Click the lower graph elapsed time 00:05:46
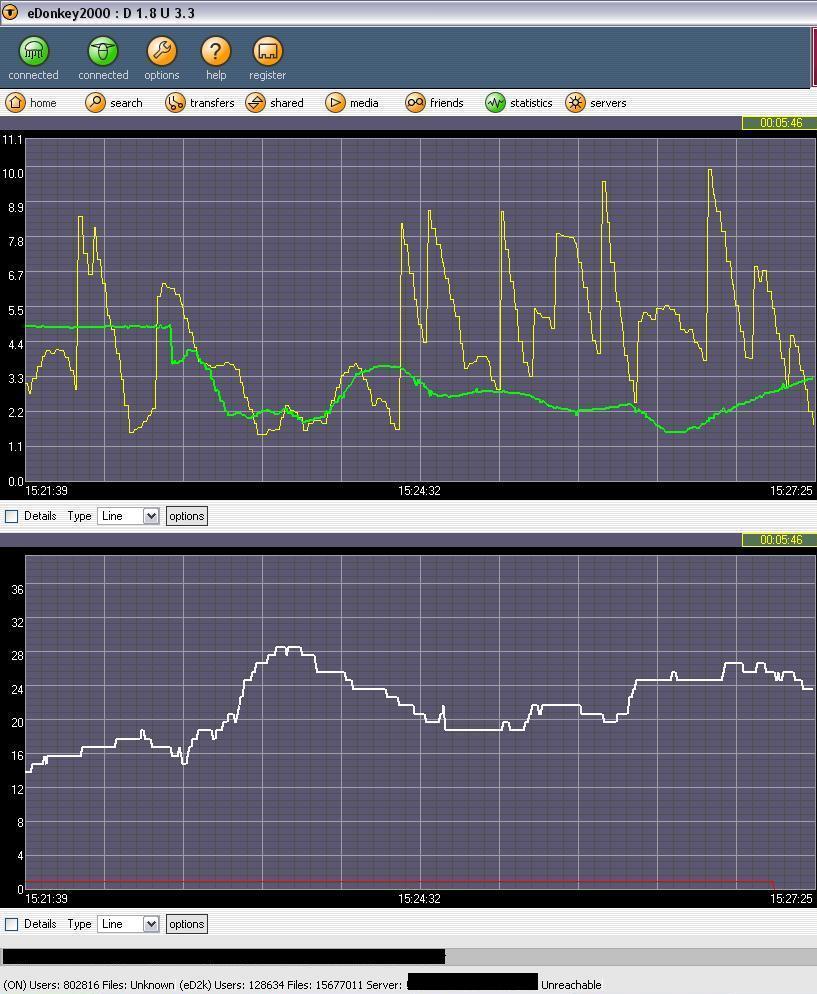Viewport: 817px width, 994px height. 780,539
